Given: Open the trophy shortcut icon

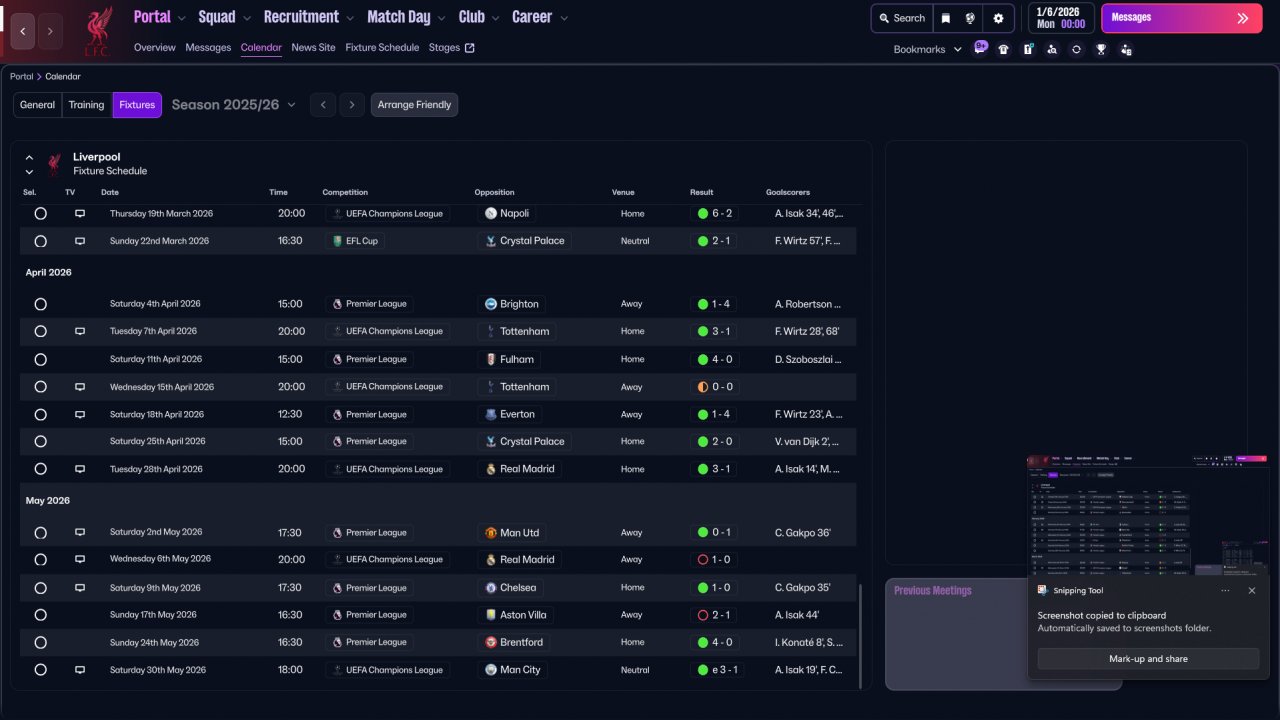Looking at the screenshot, I should click(1101, 49).
